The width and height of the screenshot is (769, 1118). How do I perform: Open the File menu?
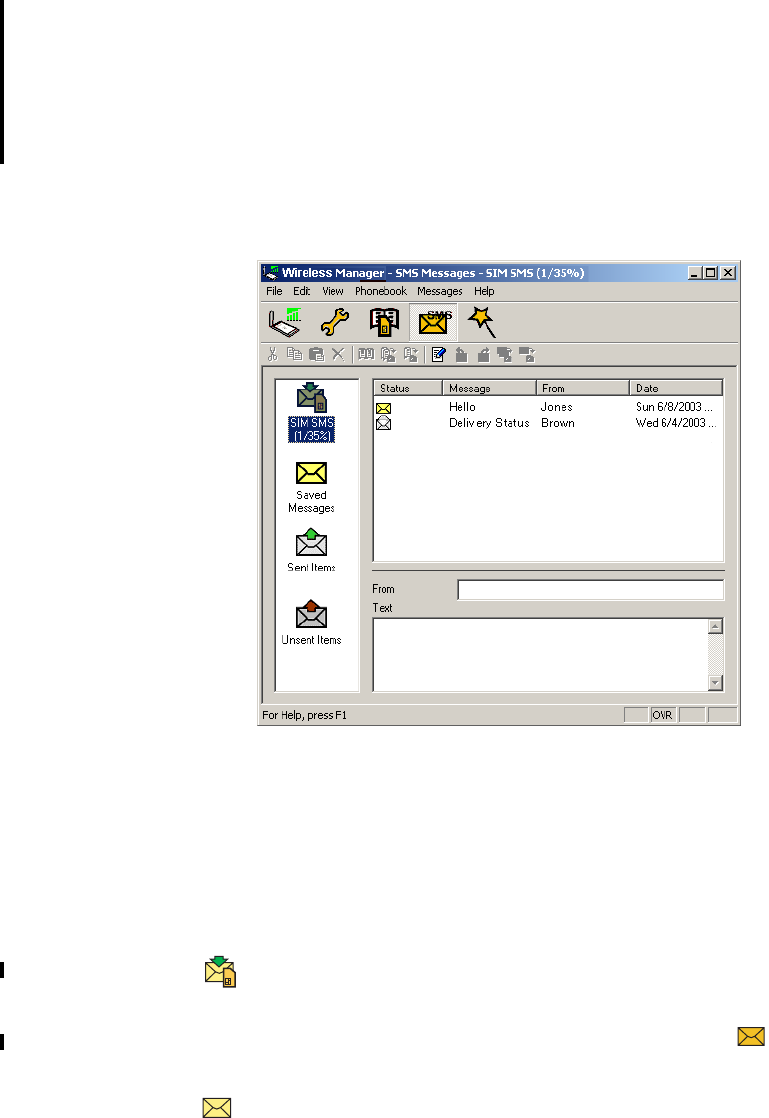pos(274,291)
